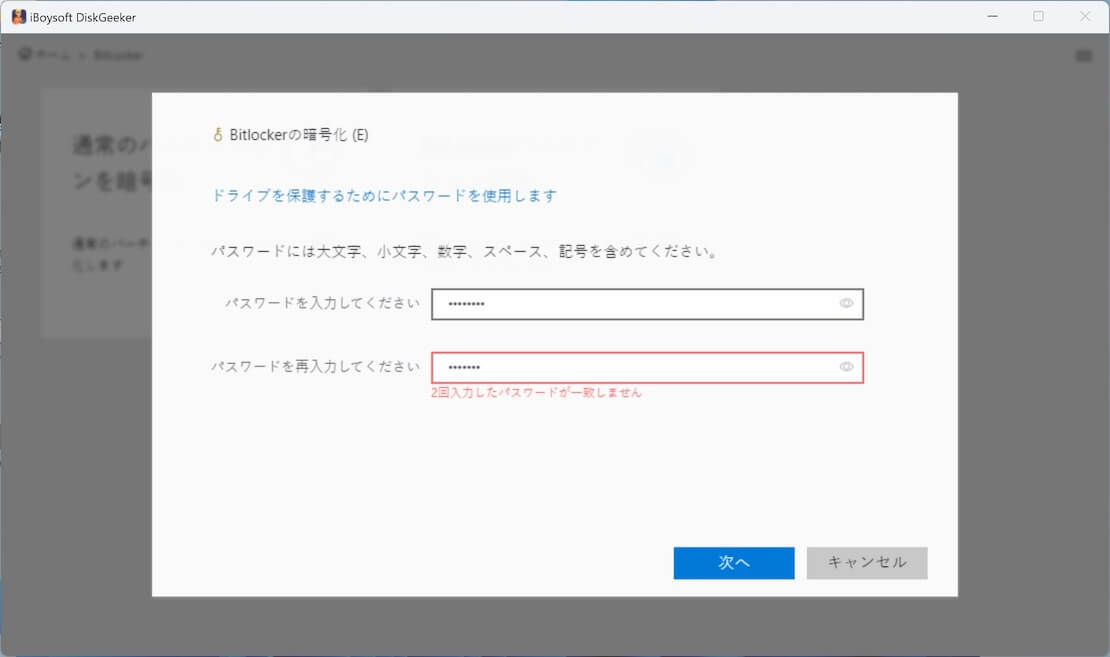
Task: Click the password requirements text パスワードには大文字…
Action: pyautogui.click(x=464, y=251)
